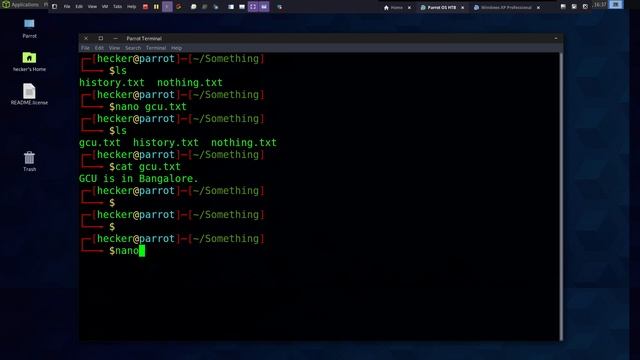Open the Applications menu in top panel
The width and height of the screenshot is (640, 360).
click(x=20, y=4)
